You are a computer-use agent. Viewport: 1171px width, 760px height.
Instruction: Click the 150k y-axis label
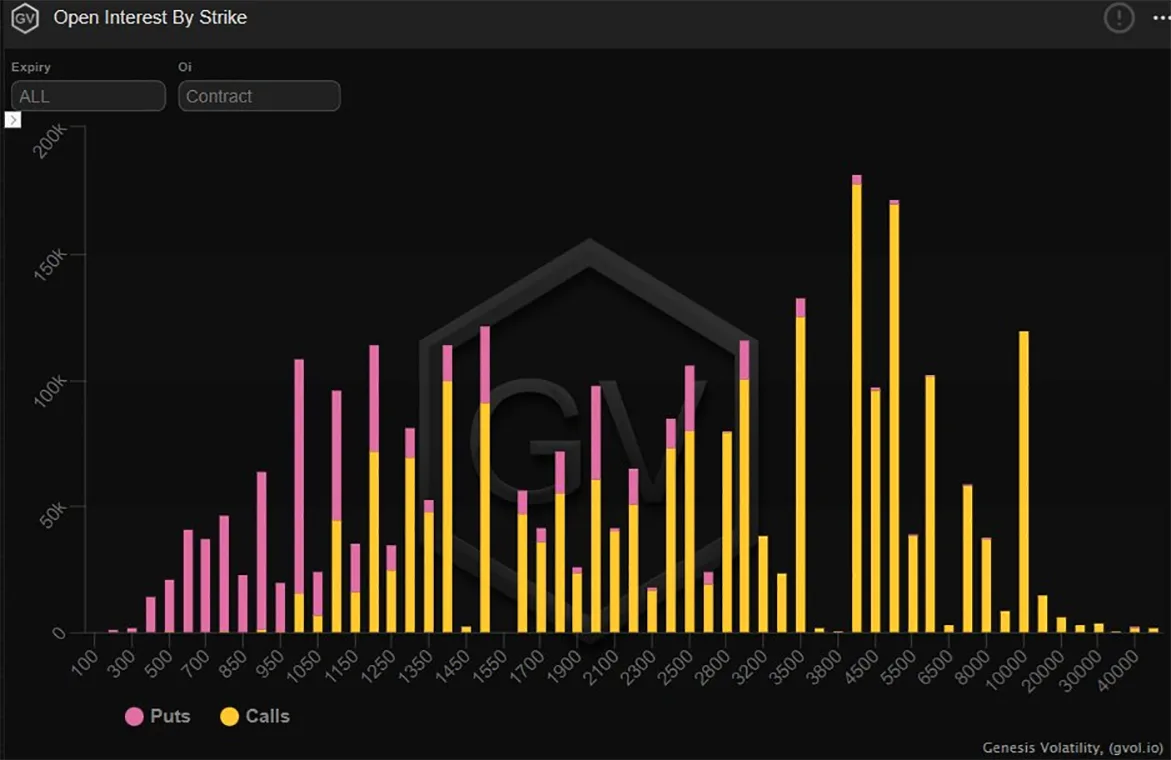[50, 265]
